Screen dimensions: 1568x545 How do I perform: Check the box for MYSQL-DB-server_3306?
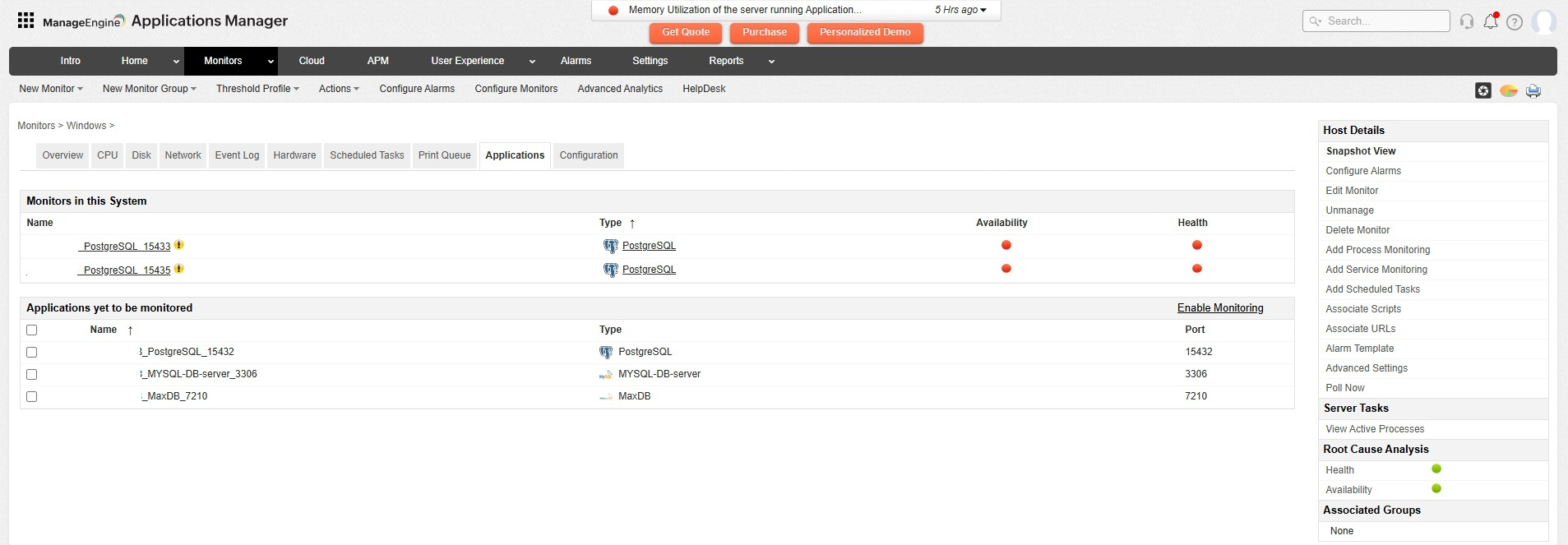tap(32, 374)
